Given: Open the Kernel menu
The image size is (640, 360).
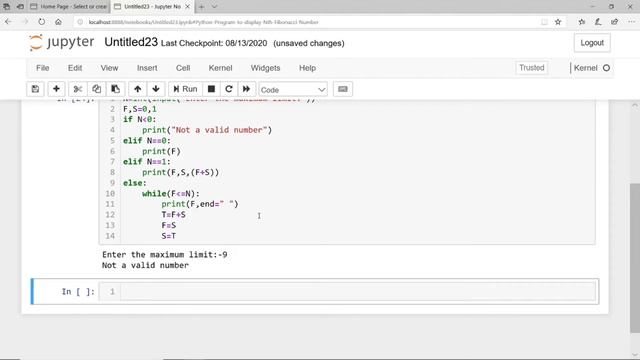Looking at the screenshot, I should 220,68.
